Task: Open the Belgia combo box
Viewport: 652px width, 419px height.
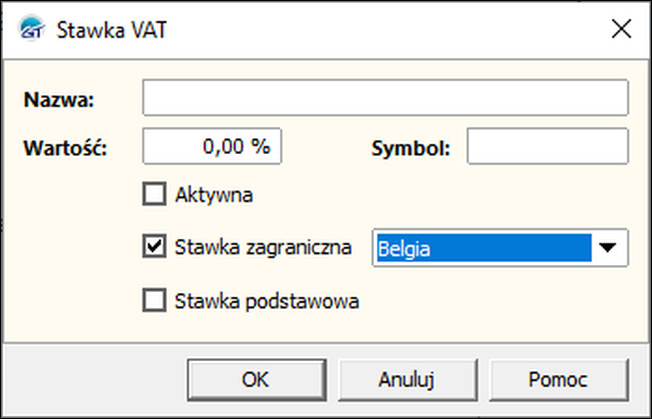Action: tap(500, 248)
